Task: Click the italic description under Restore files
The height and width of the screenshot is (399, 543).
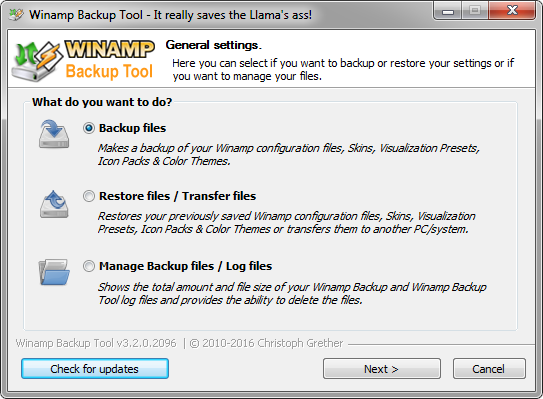Action: 286,222
